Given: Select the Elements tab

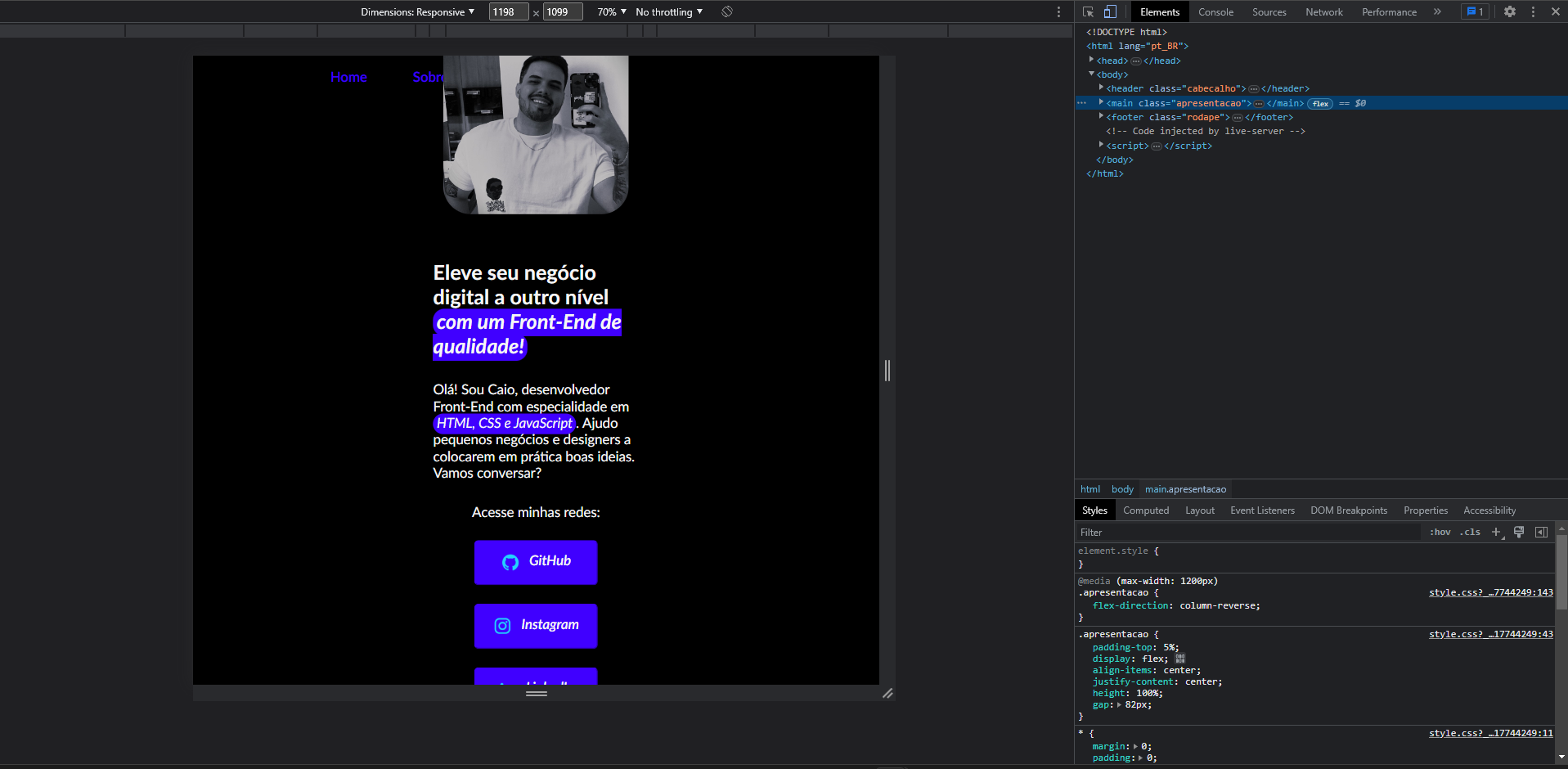Looking at the screenshot, I should pos(1160,11).
